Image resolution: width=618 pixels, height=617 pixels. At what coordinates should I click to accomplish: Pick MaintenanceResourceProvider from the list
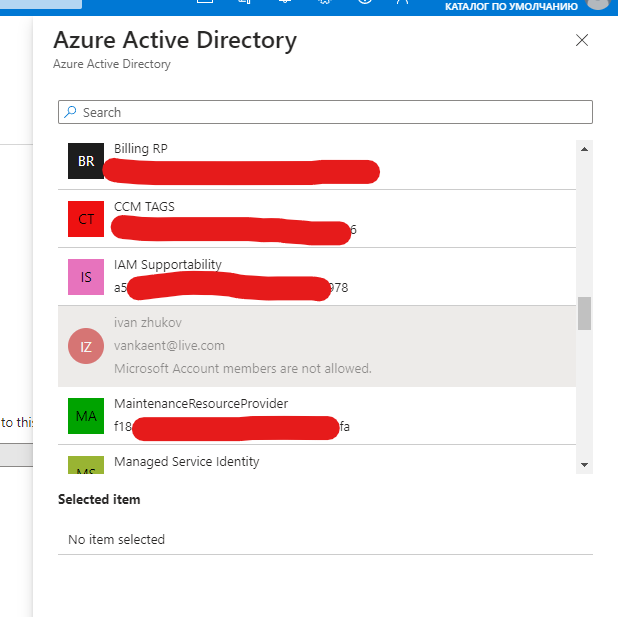click(x=317, y=416)
